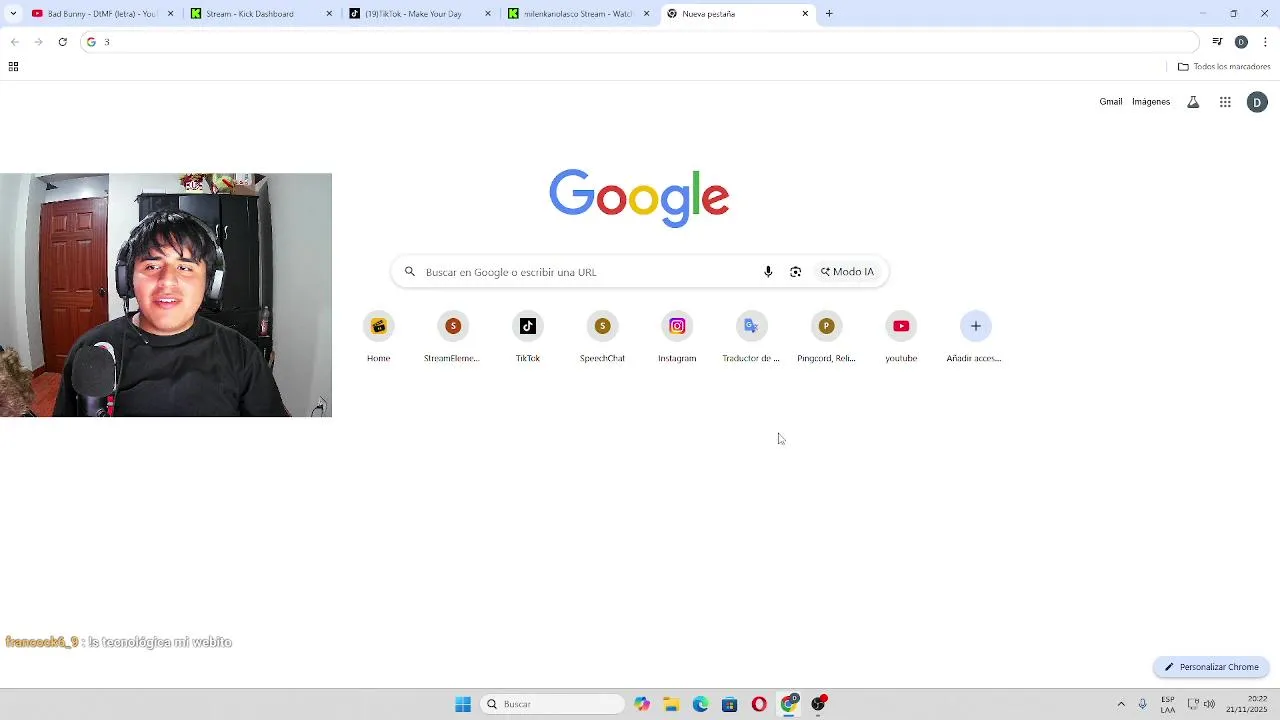Screen dimensions: 1280x720
Task: Click the taskbar microphone tray icon
Action: pos(1142,704)
